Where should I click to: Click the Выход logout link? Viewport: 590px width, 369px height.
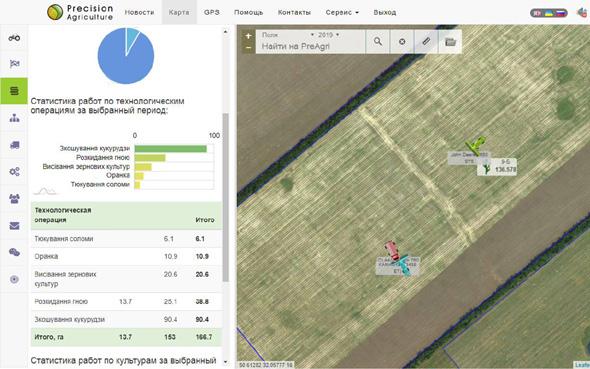tap(385, 12)
